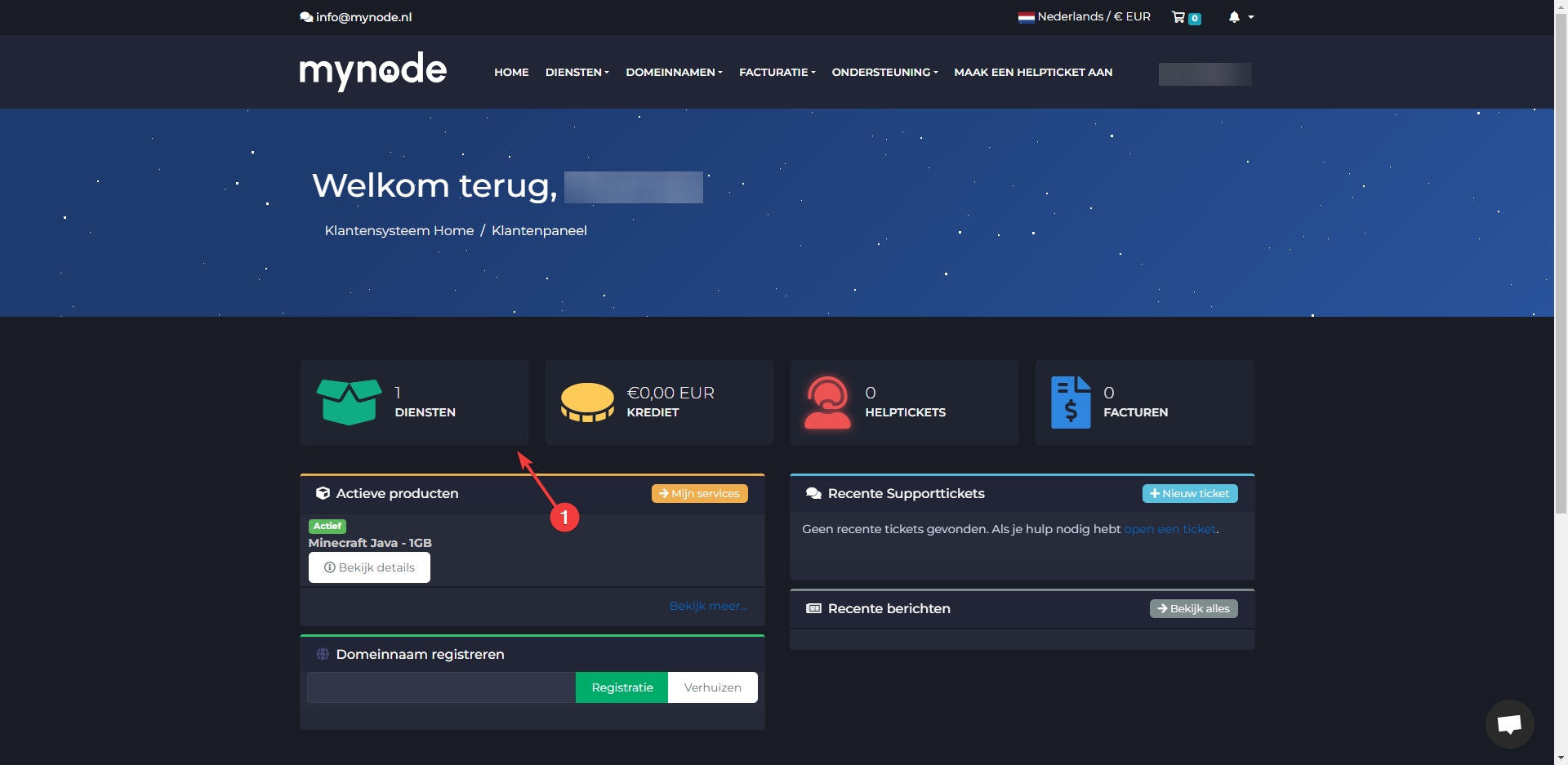Choose the Nederlands / EUR language selector

tap(1084, 17)
